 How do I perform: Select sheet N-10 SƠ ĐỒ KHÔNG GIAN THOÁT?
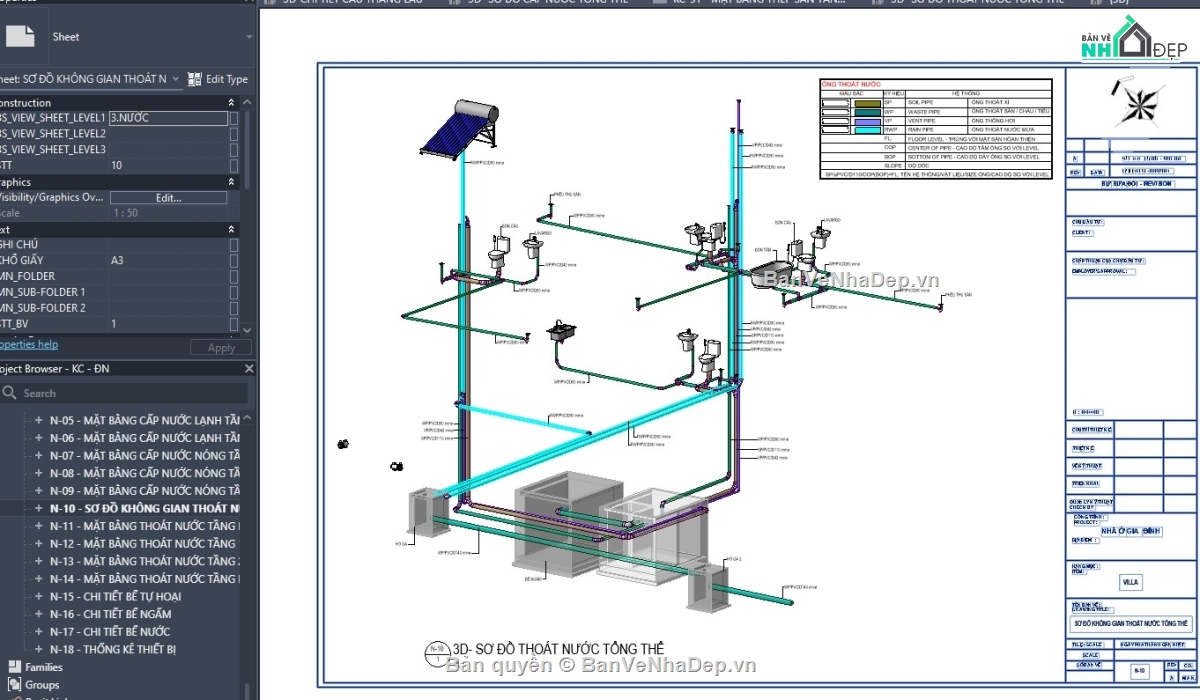pyautogui.click(x=145, y=509)
